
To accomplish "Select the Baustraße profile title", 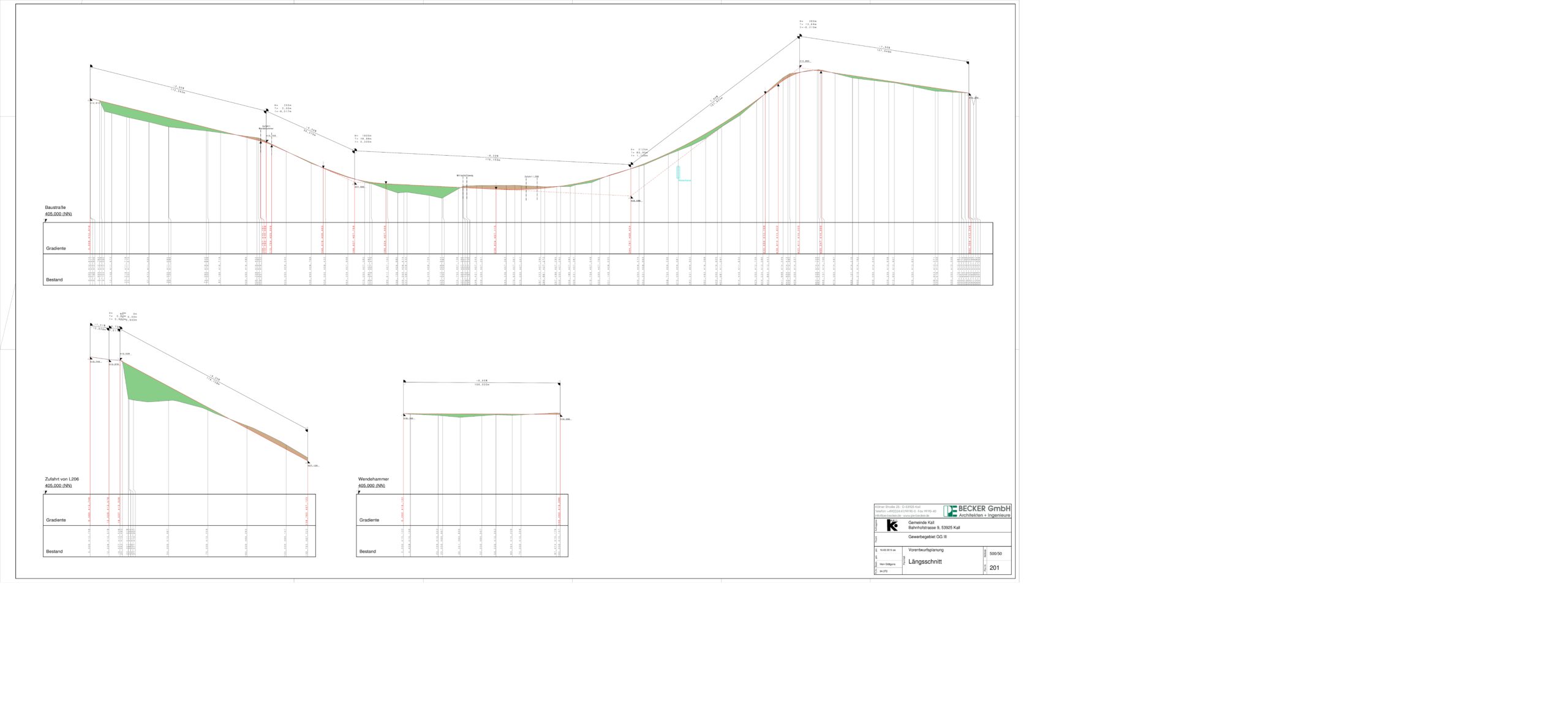I will tap(55, 208).
